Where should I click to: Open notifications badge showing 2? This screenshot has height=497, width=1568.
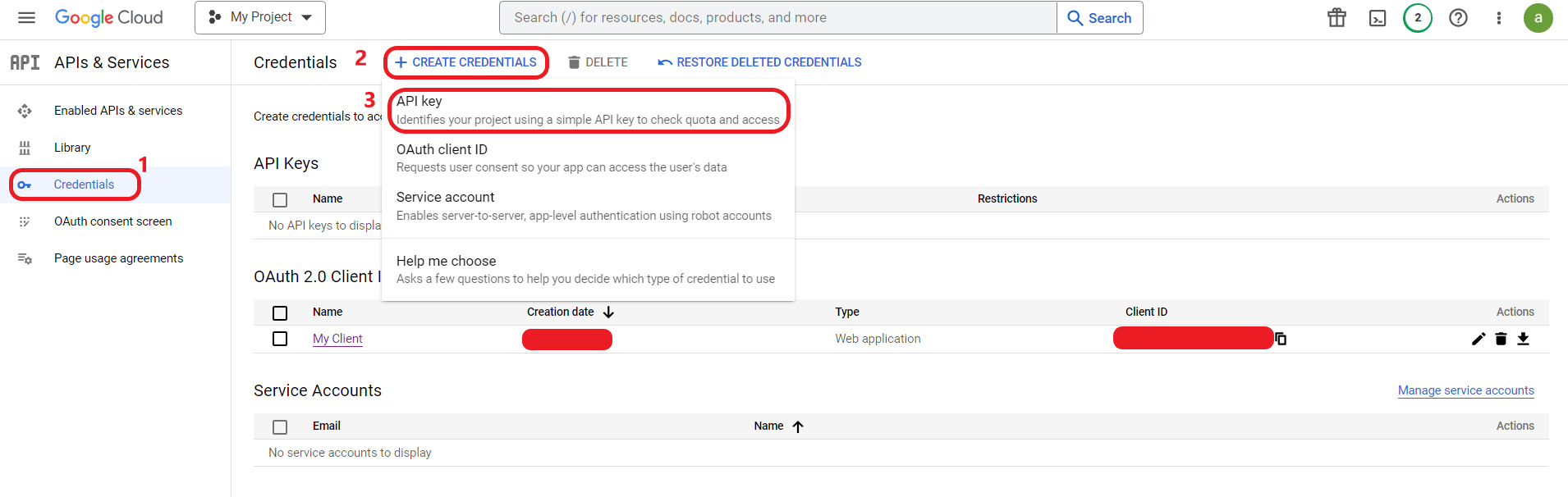click(1418, 17)
